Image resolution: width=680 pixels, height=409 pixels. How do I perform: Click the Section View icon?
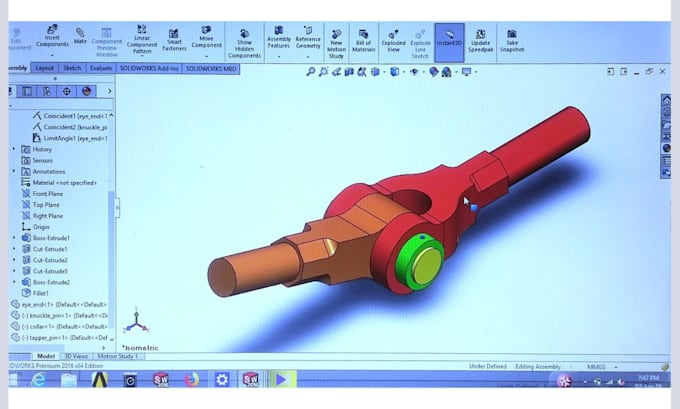349,72
